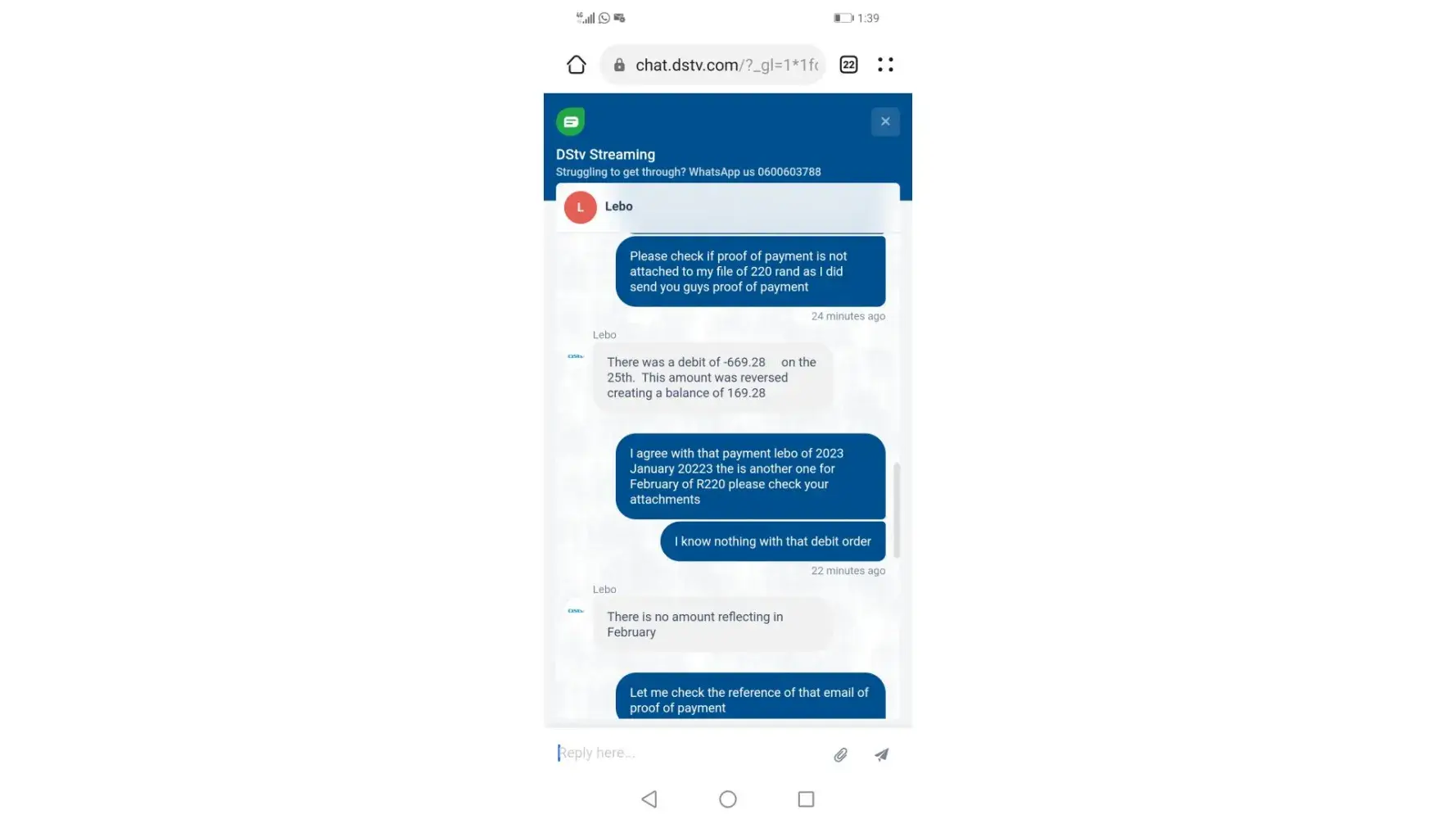The height and width of the screenshot is (819, 1456).
Task: Click the Reply here text field
Action: [688, 753]
